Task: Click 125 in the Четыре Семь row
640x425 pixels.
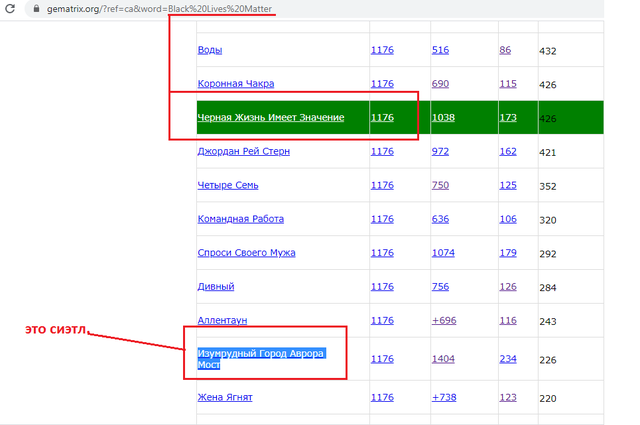Action: click(508, 185)
